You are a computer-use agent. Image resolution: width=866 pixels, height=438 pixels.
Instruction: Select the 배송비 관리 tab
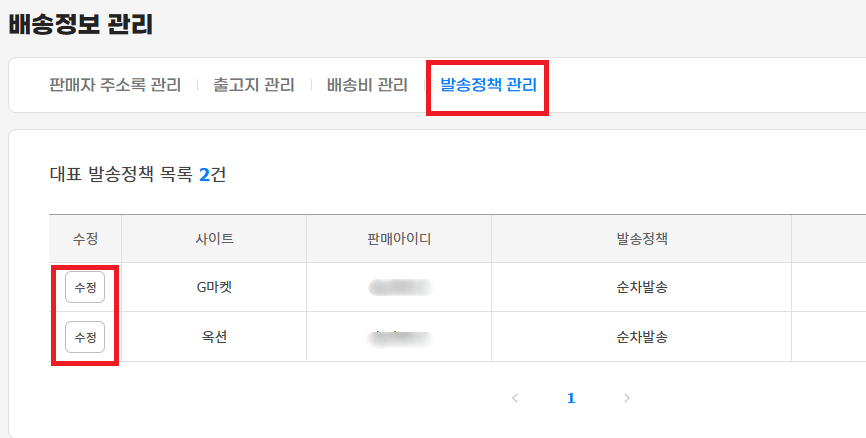pos(367,85)
